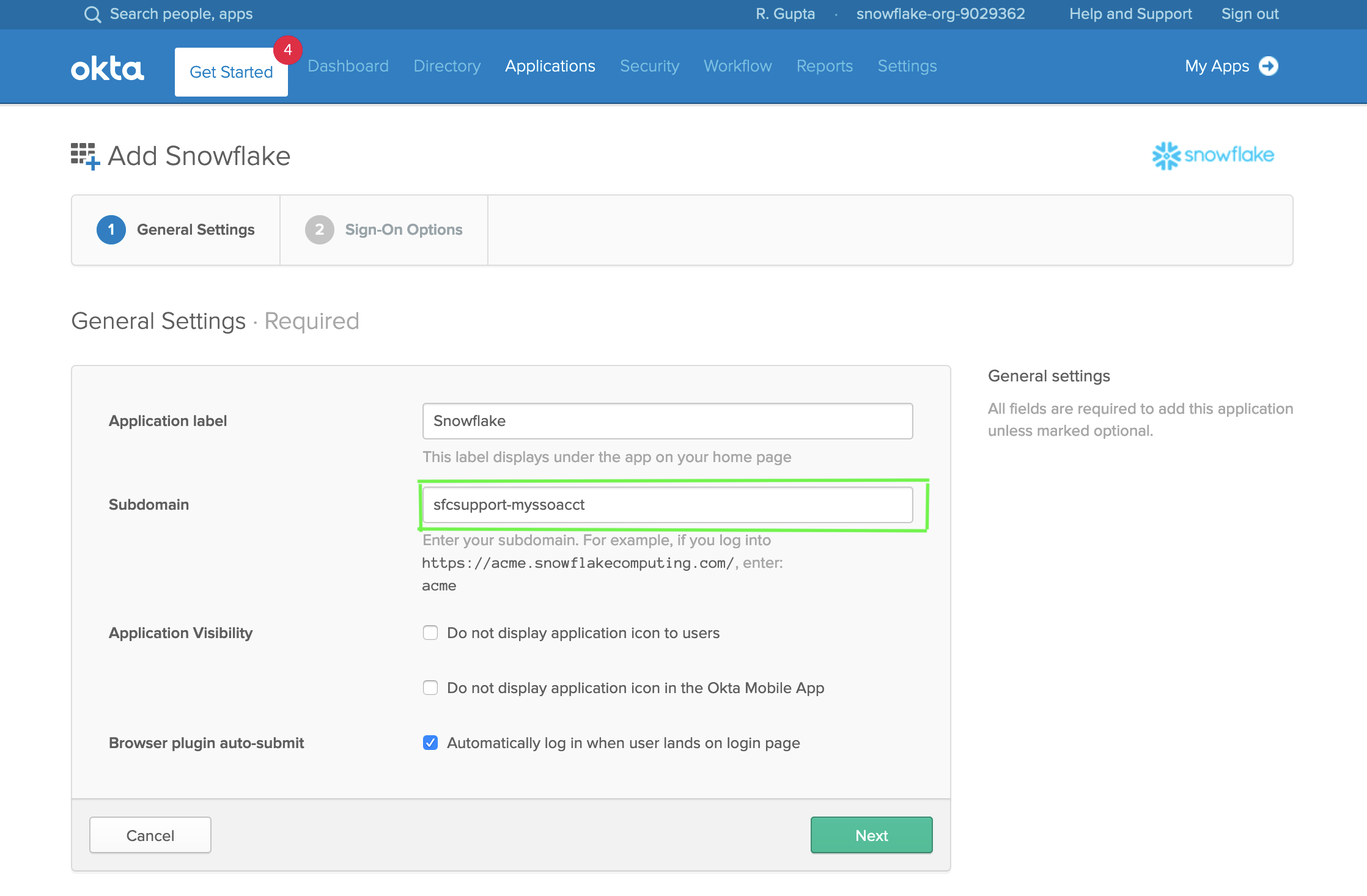Select step 1 General Settings circle

click(111, 230)
